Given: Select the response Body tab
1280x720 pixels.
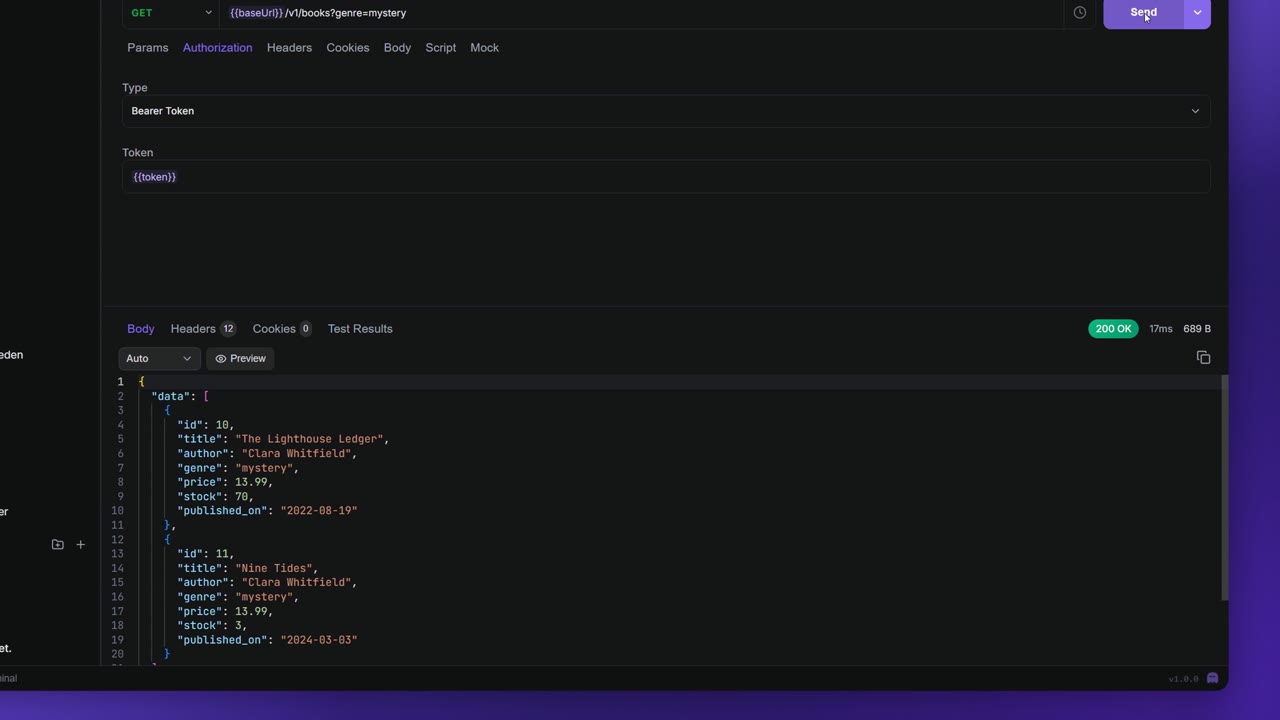Looking at the screenshot, I should click(x=141, y=329).
